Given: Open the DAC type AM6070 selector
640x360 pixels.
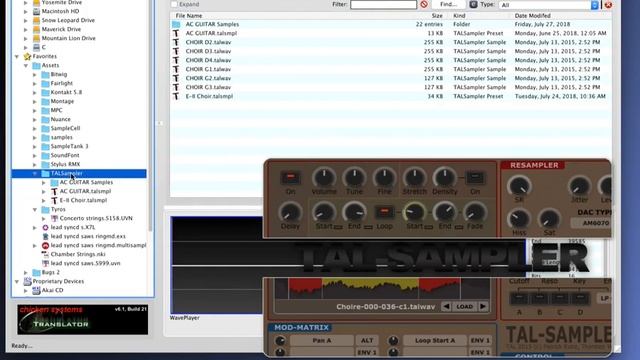Looking at the screenshot, I should [x=591, y=223].
